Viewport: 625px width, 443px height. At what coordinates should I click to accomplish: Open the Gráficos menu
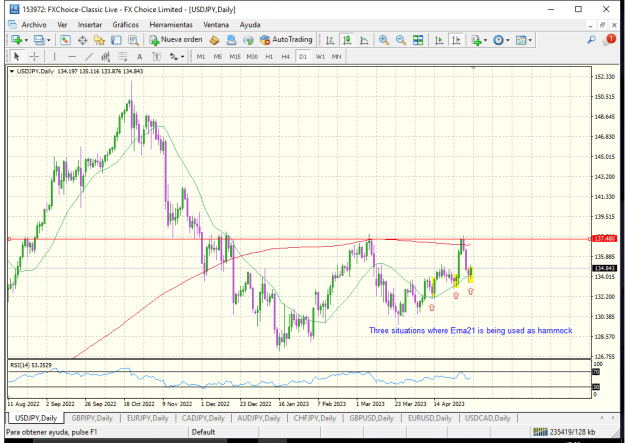click(126, 25)
